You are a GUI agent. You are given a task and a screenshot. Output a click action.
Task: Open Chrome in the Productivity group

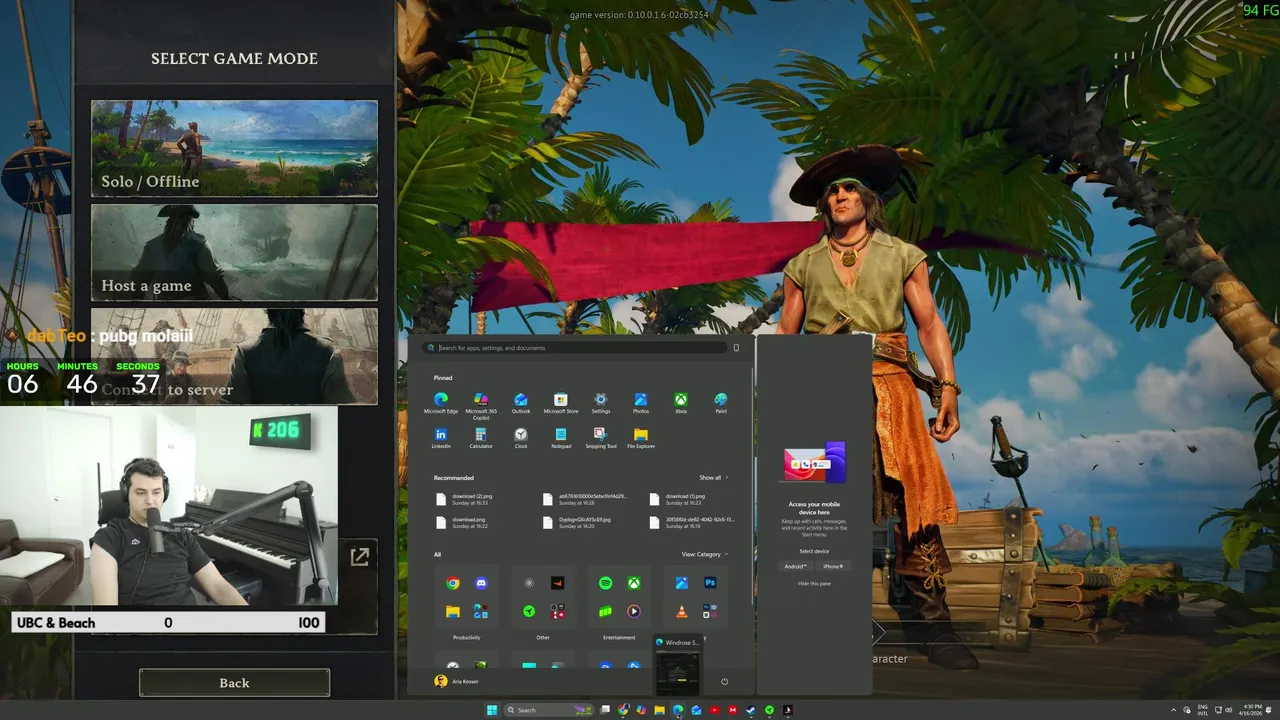point(453,583)
